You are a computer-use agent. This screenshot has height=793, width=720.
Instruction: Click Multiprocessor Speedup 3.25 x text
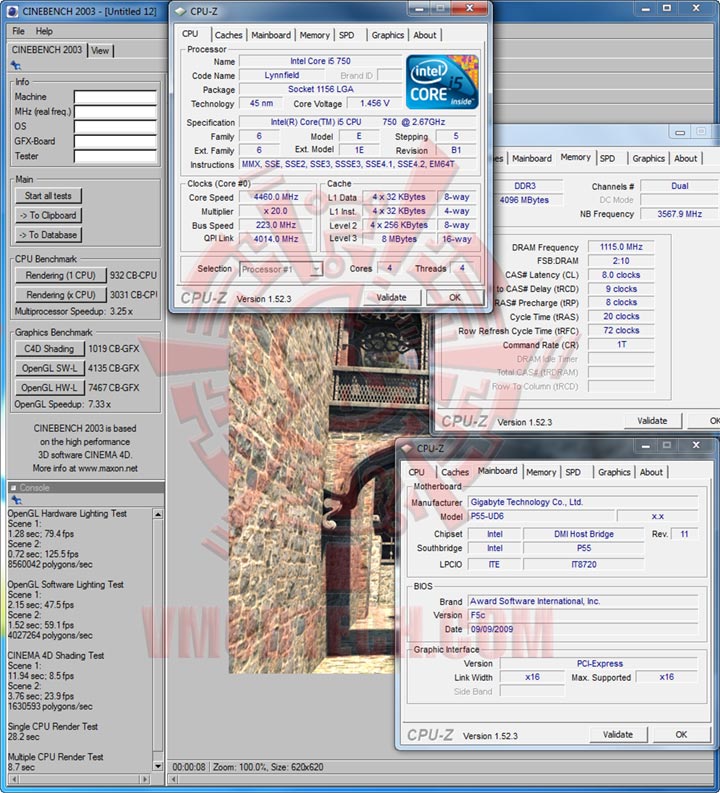[x=74, y=312]
